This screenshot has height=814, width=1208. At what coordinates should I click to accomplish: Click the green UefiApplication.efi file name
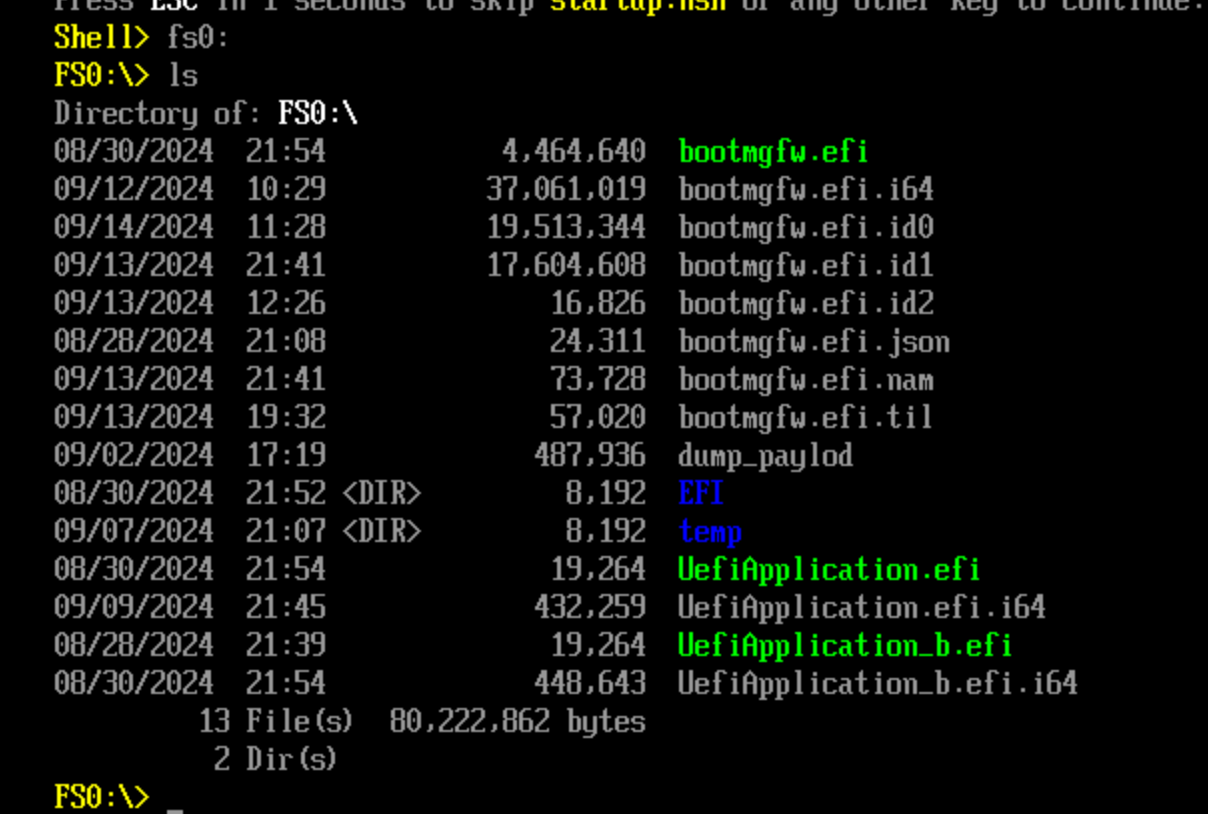[x=829, y=570]
